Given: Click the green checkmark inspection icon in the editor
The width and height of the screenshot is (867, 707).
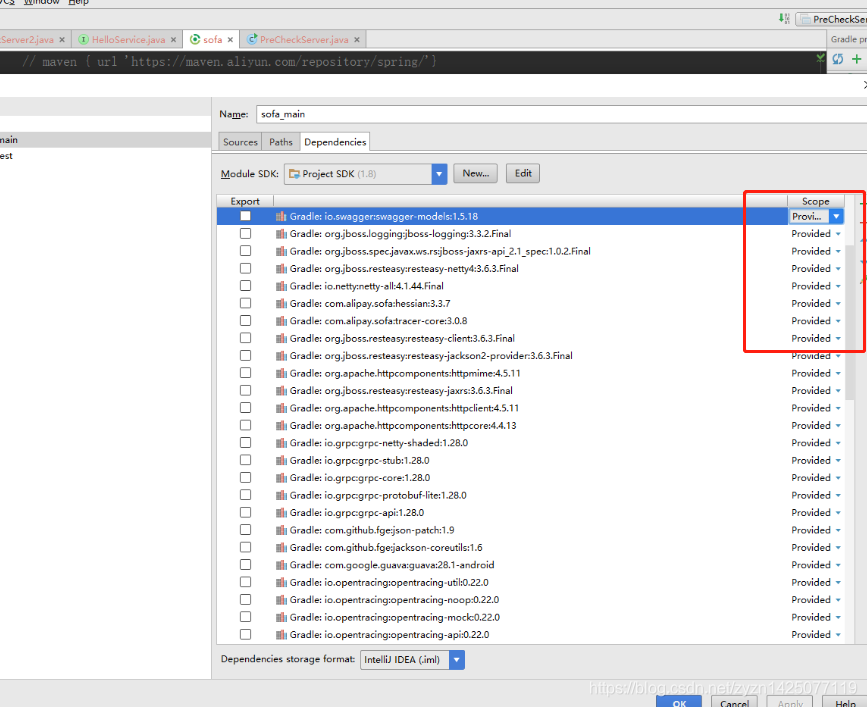Looking at the screenshot, I should point(821,58).
